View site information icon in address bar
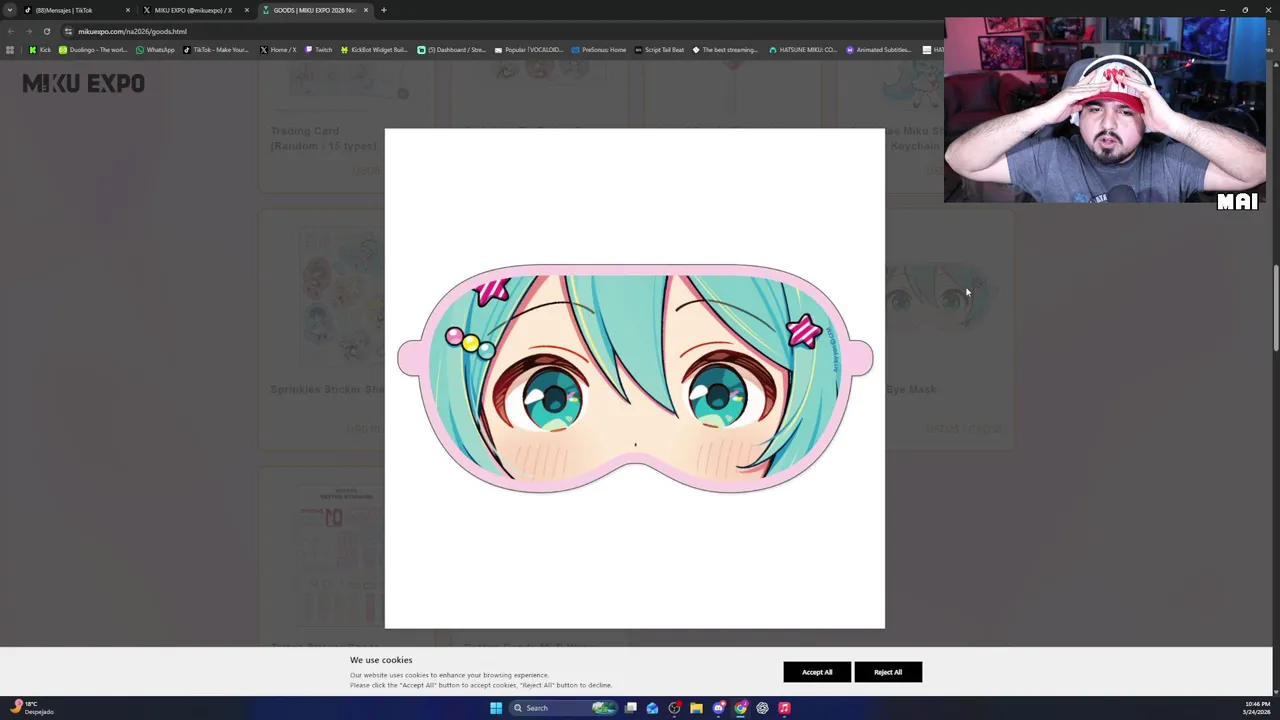 [68, 31]
